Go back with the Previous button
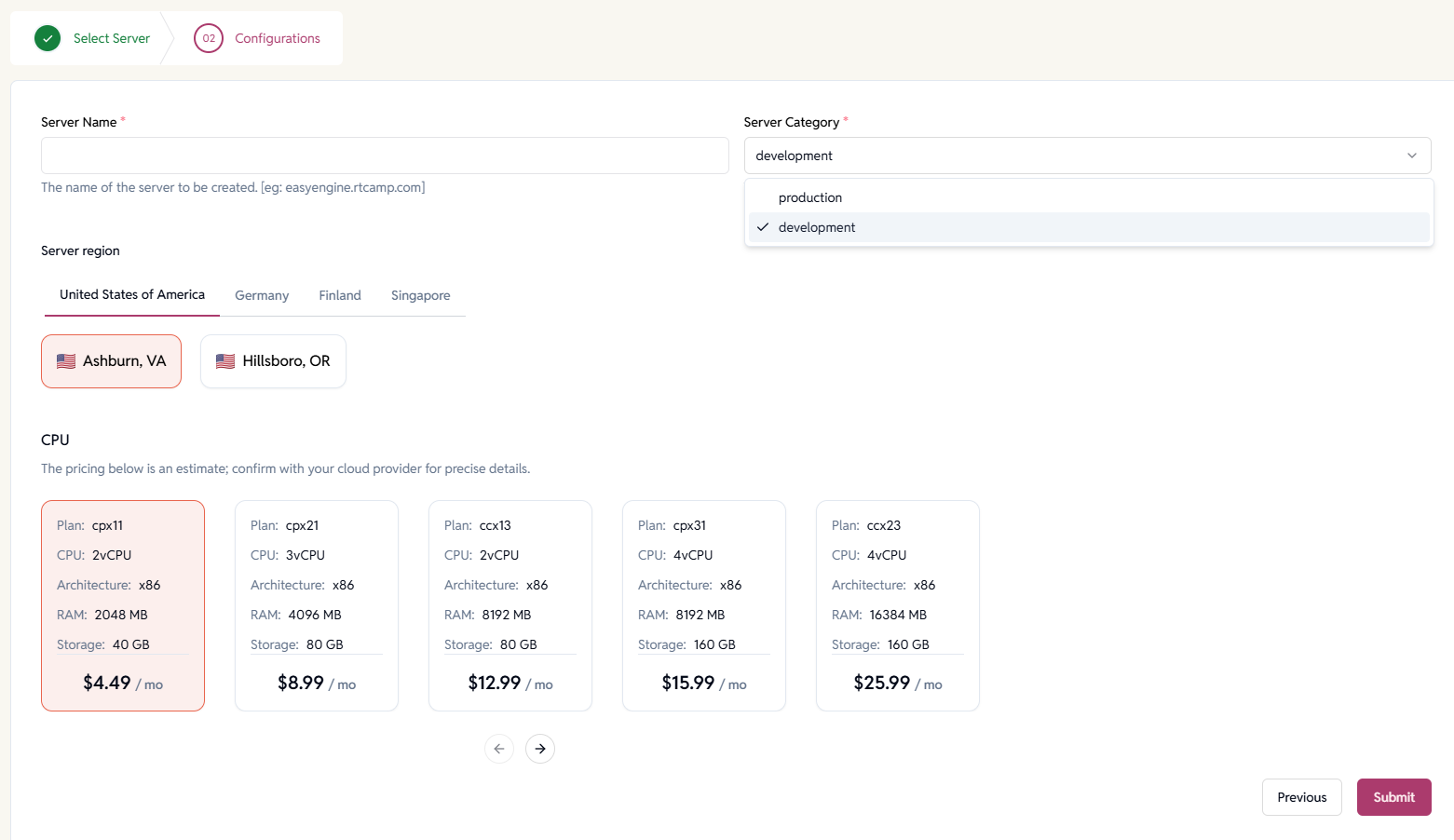 point(1301,797)
